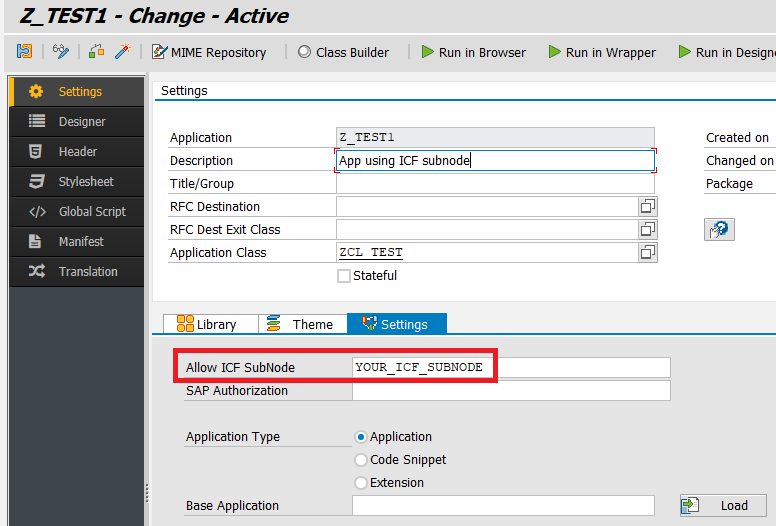This screenshot has height=526, width=776.
Task: Click the first icon in the application toolbar
Action: coord(25,52)
